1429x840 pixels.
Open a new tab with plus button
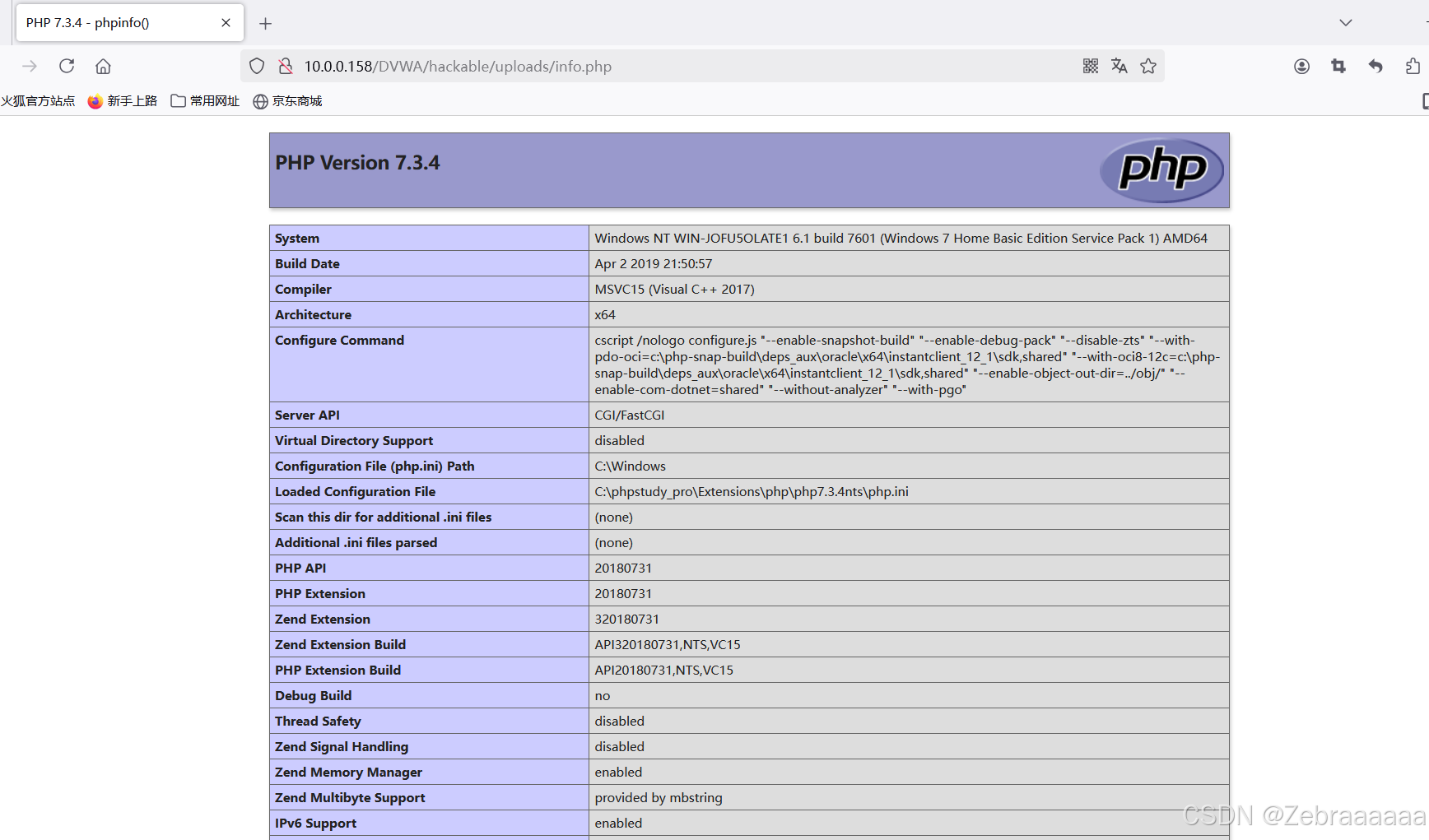pyautogui.click(x=265, y=24)
